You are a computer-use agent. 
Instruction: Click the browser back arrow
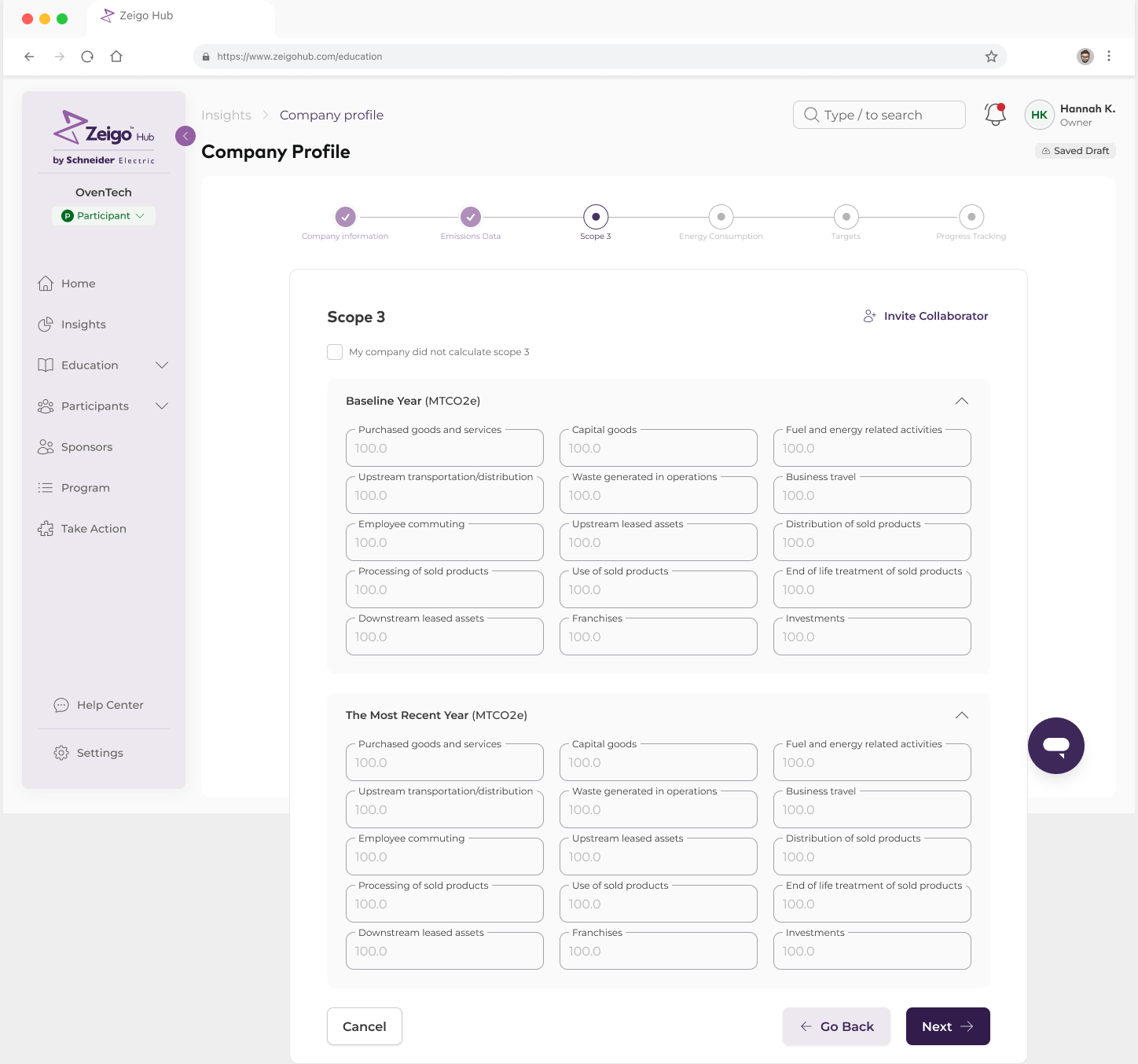(x=29, y=57)
